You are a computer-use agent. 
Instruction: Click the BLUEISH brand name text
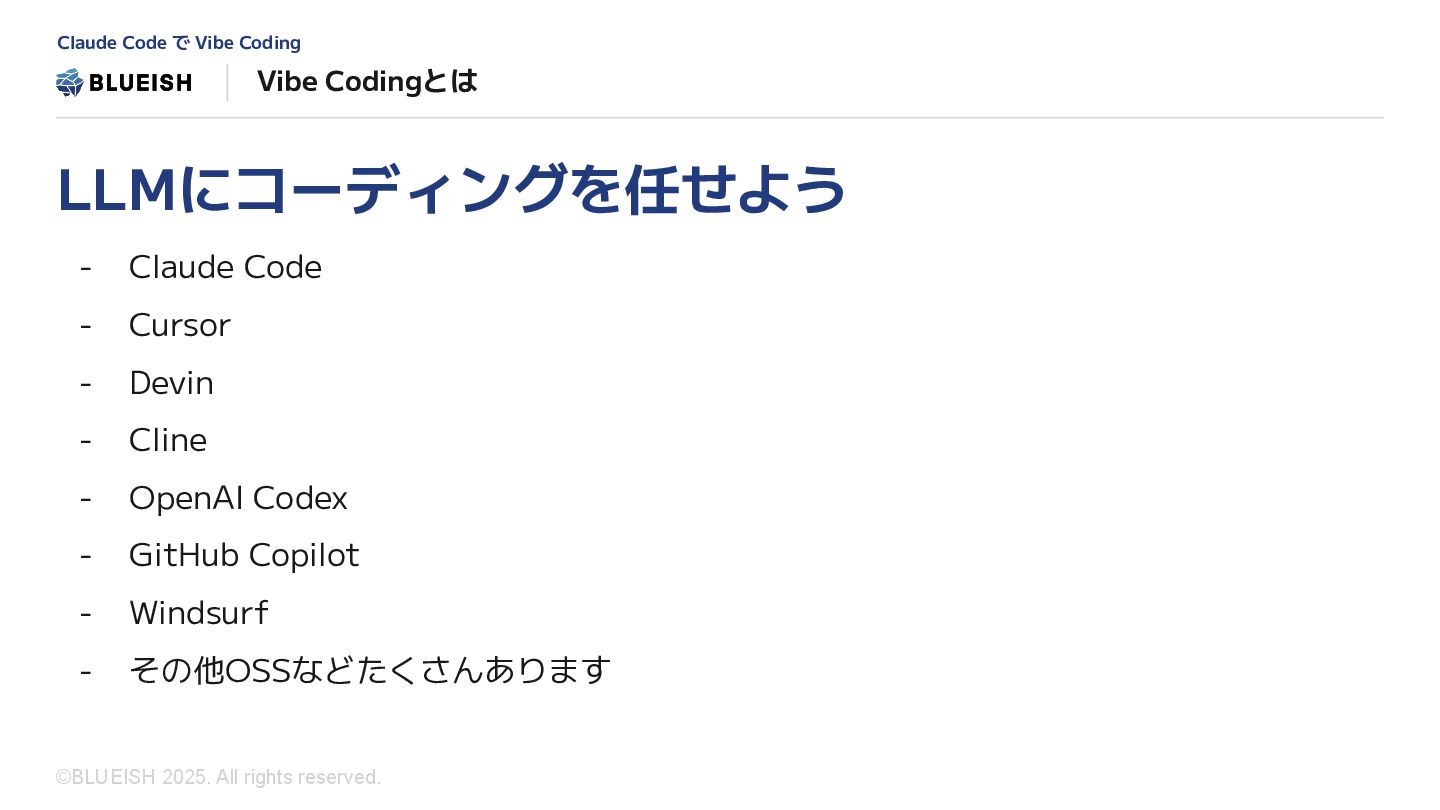(x=140, y=83)
